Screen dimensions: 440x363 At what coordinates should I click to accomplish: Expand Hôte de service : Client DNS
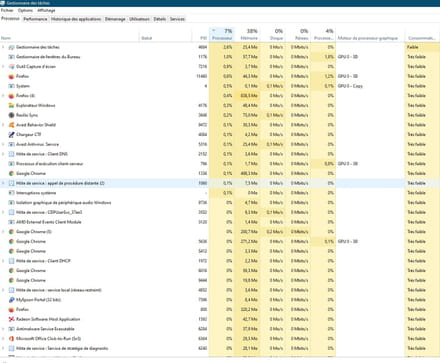(x=3, y=154)
